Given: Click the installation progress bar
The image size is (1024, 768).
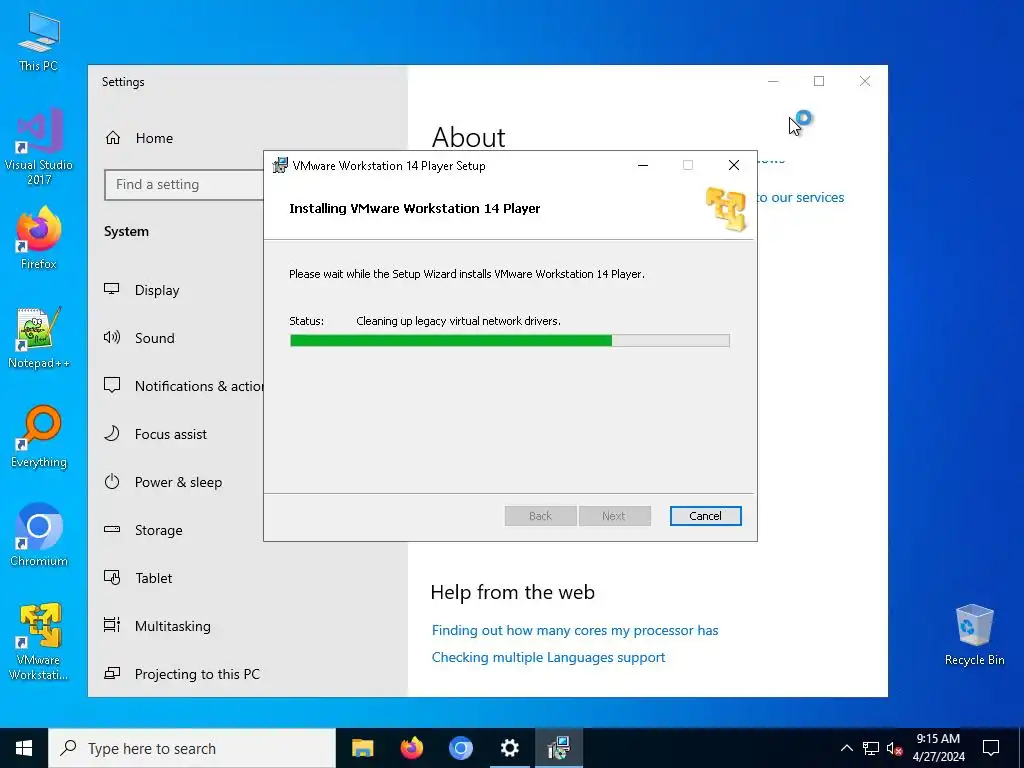Looking at the screenshot, I should tap(509, 340).
